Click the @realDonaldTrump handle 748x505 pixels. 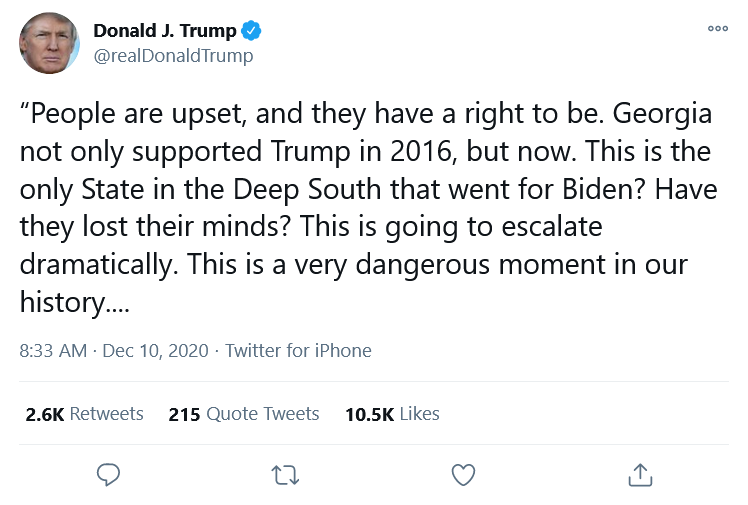pyautogui.click(x=173, y=56)
